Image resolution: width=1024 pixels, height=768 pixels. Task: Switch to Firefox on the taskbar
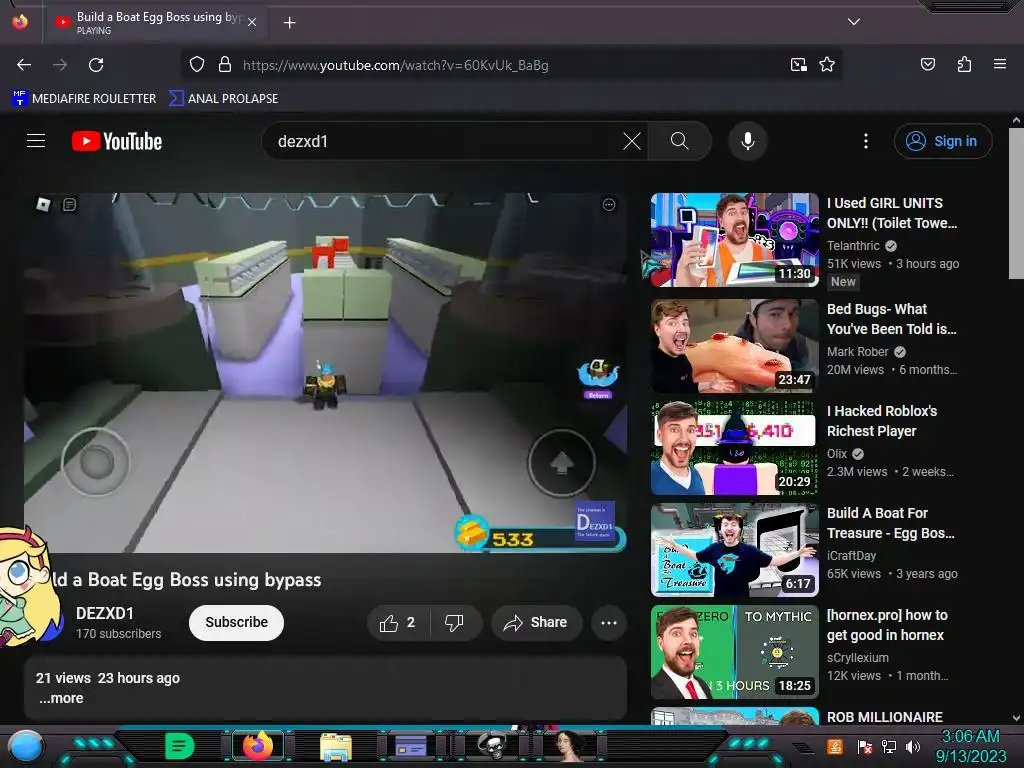257,746
